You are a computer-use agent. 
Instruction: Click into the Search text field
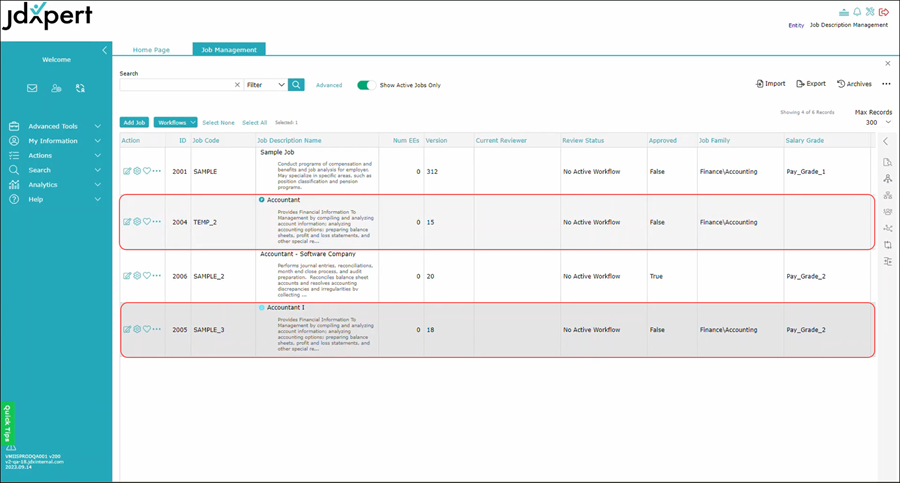coord(176,85)
